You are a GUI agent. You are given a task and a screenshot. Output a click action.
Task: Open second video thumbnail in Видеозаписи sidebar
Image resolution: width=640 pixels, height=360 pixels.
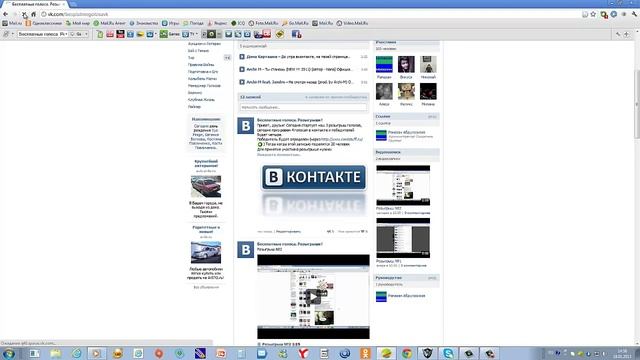click(x=403, y=238)
